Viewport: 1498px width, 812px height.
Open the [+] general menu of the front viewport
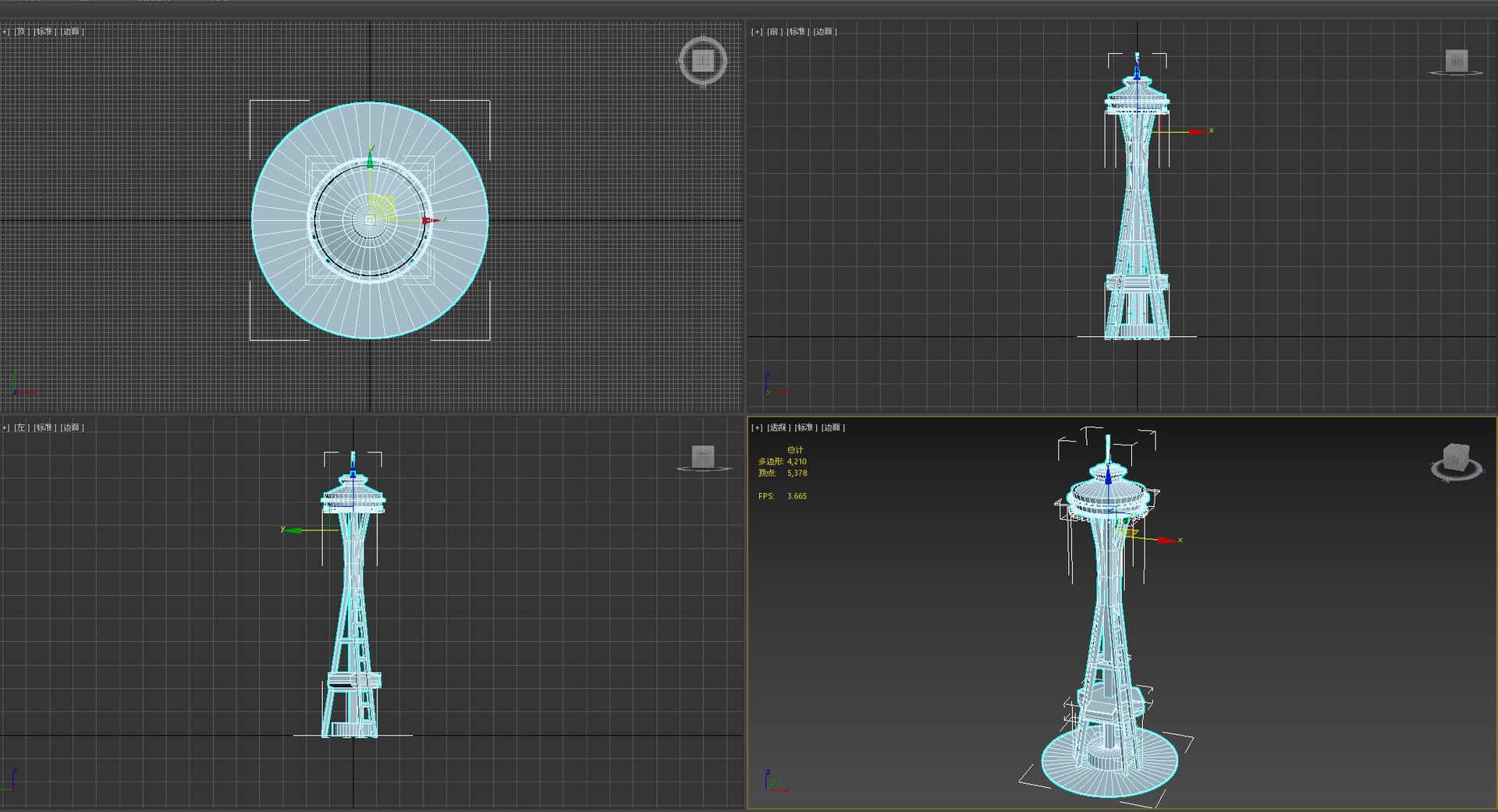tap(757, 32)
